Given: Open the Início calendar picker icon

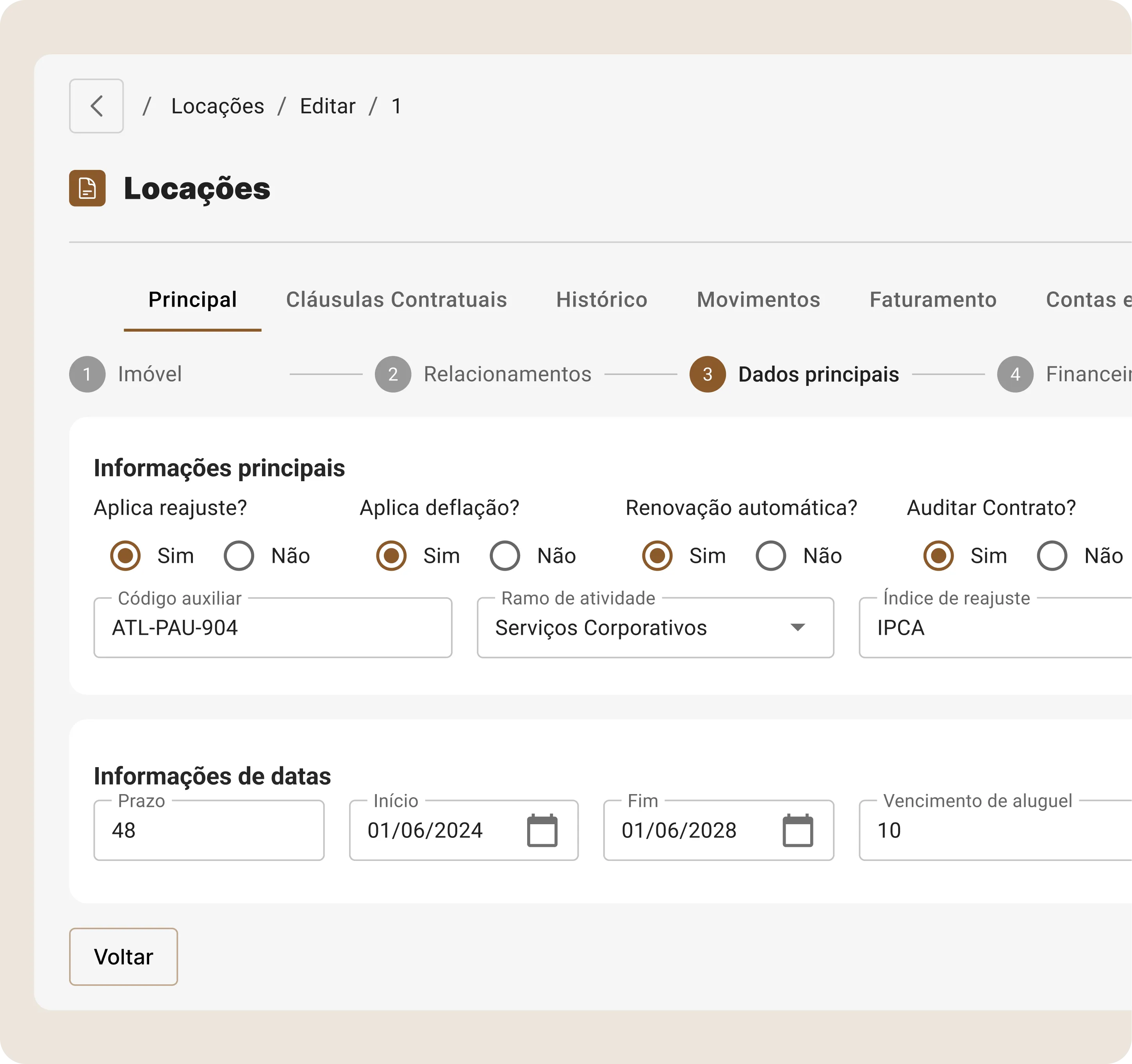Looking at the screenshot, I should (x=542, y=830).
